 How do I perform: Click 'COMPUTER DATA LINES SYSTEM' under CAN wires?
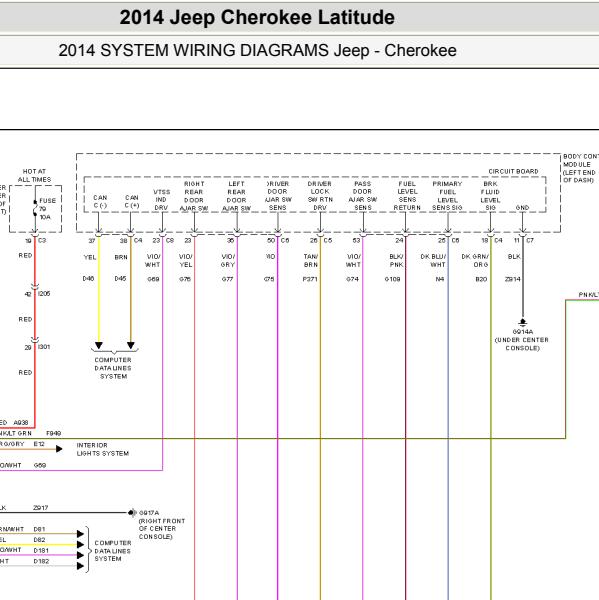click(x=113, y=368)
